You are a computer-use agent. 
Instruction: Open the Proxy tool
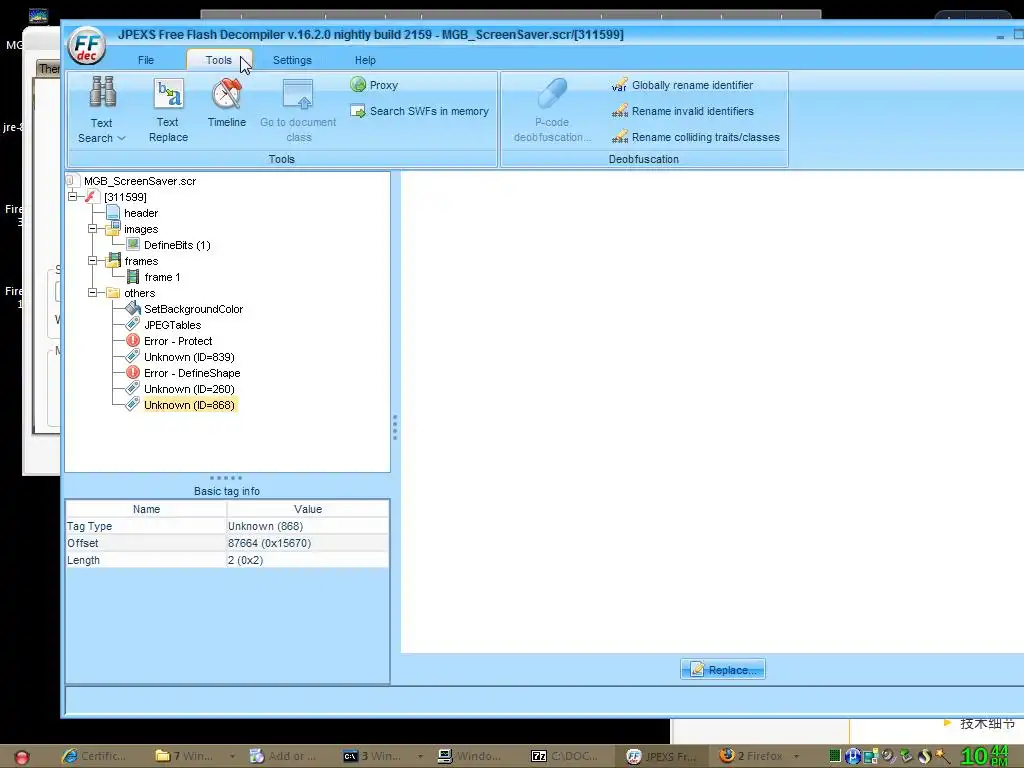pyautogui.click(x=374, y=85)
